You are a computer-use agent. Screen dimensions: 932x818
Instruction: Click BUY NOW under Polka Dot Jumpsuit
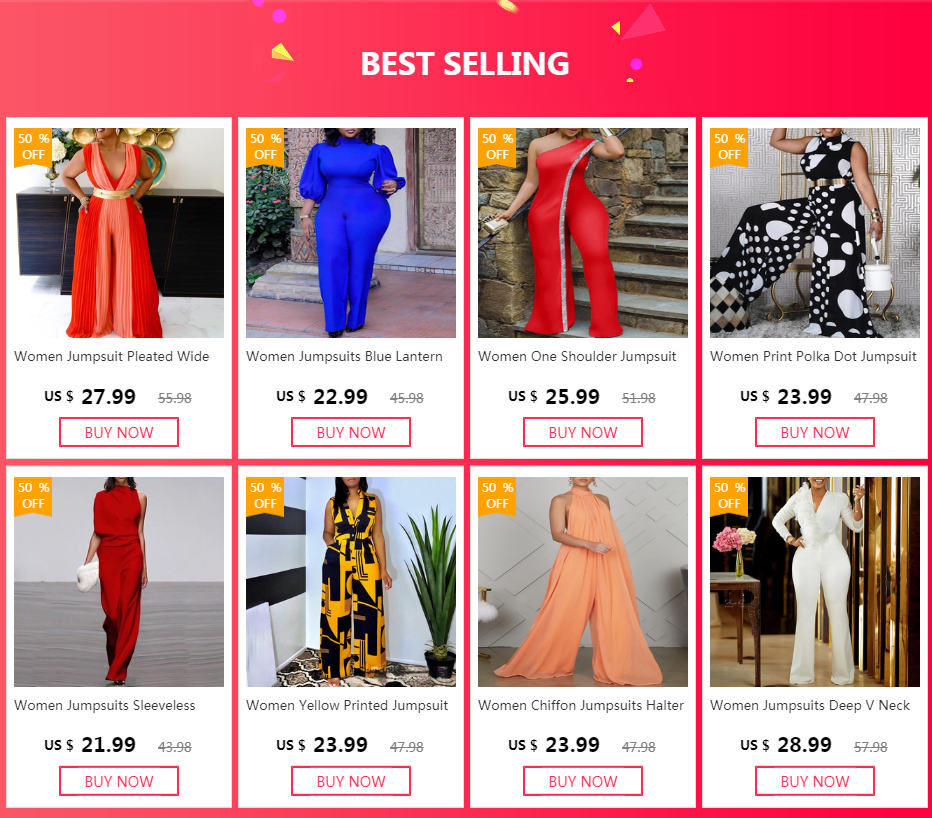[x=815, y=432]
